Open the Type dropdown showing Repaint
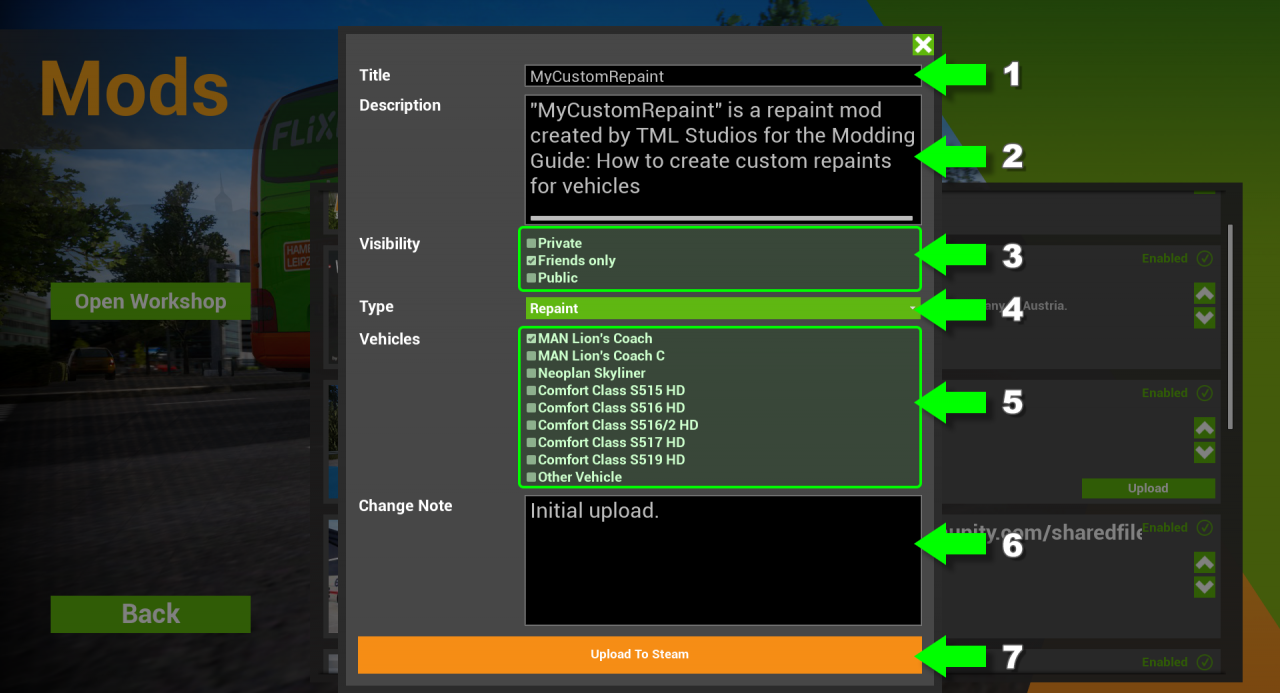The image size is (1280, 693). coord(722,308)
